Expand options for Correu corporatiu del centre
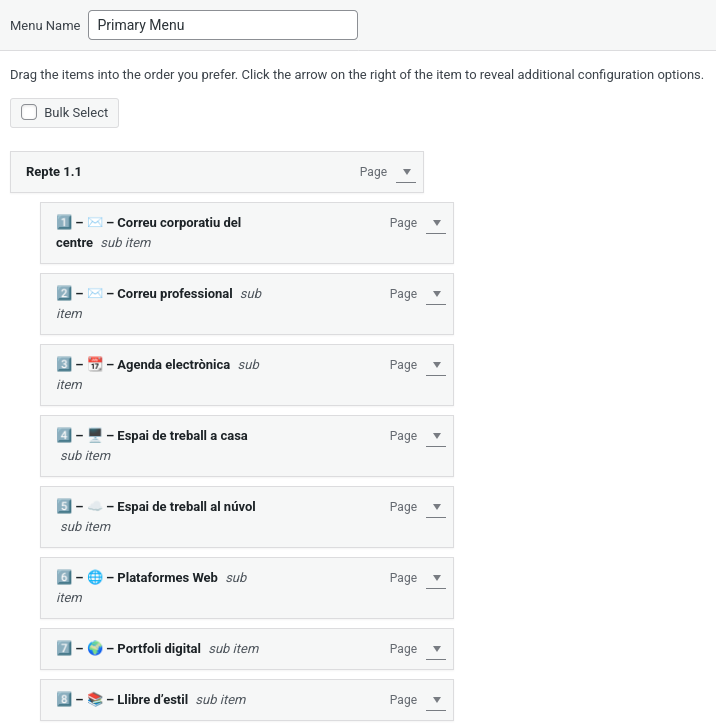Image resolution: width=716 pixels, height=728 pixels. [x=435, y=223]
